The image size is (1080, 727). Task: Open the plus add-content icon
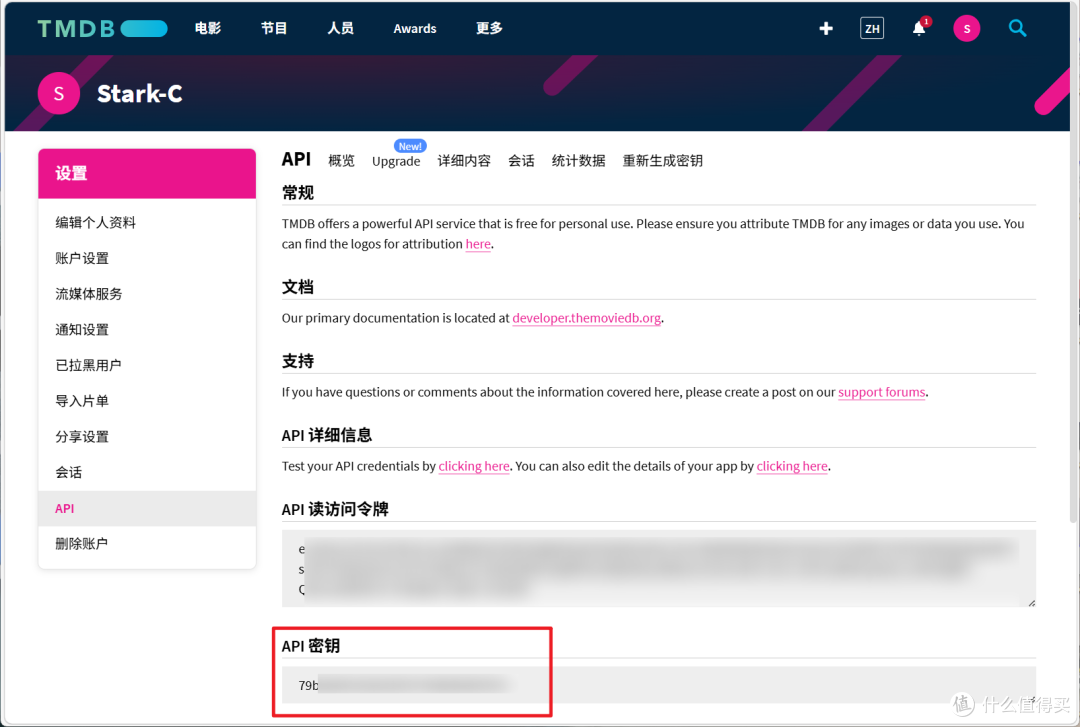click(826, 28)
